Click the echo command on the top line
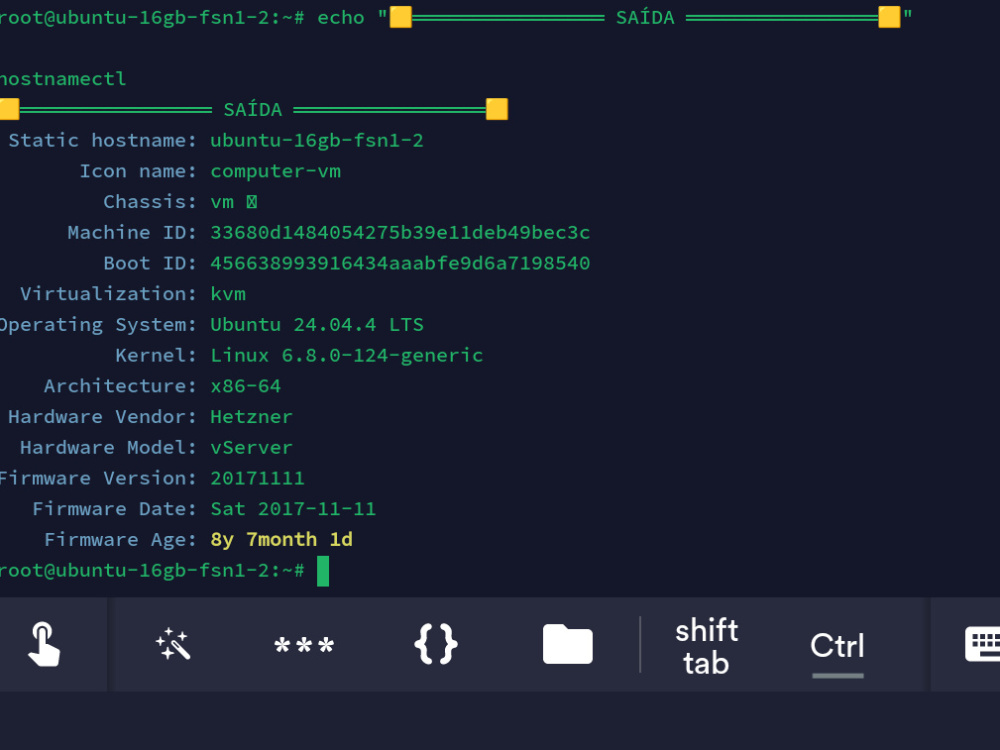Viewport: 1000px width, 750px height. (341, 17)
